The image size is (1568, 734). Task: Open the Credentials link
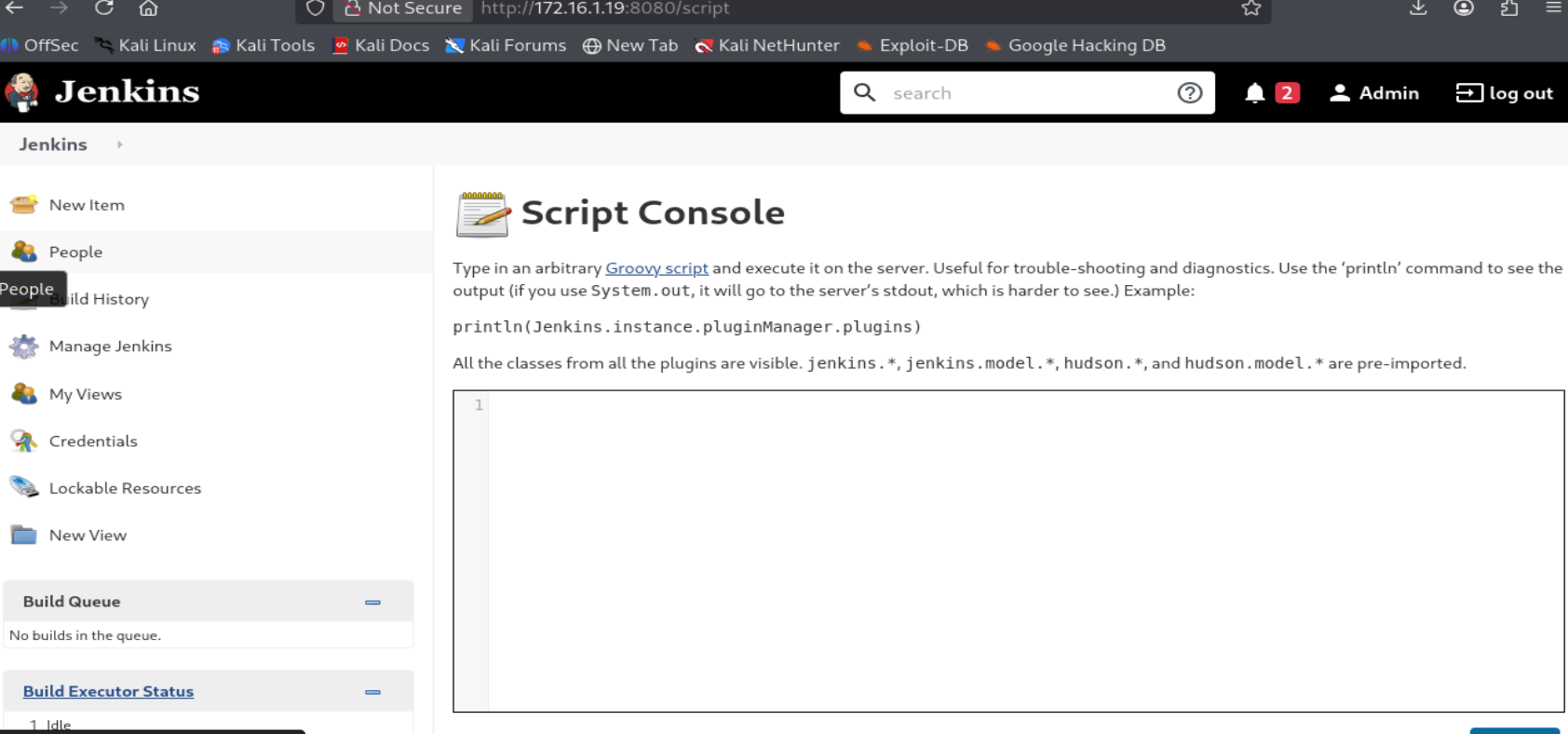point(93,442)
